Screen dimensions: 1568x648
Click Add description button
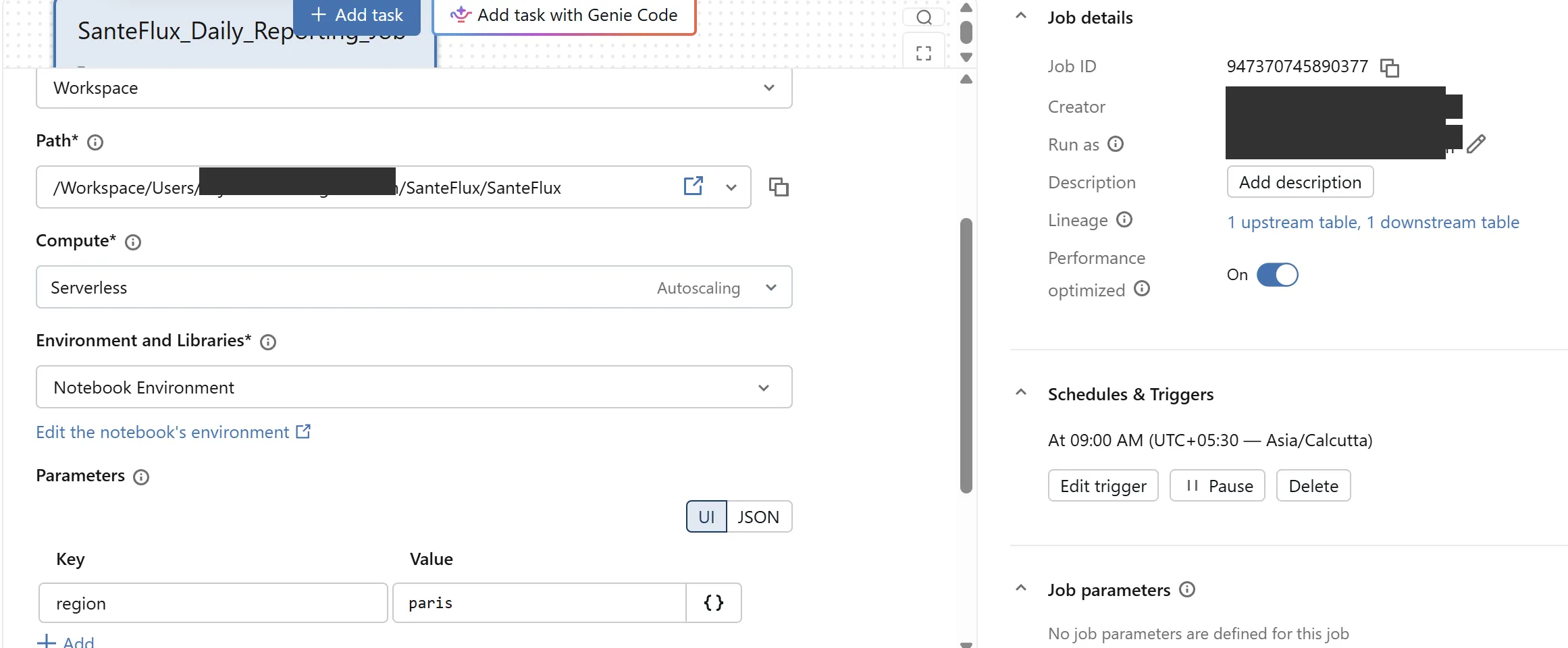click(x=1300, y=182)
